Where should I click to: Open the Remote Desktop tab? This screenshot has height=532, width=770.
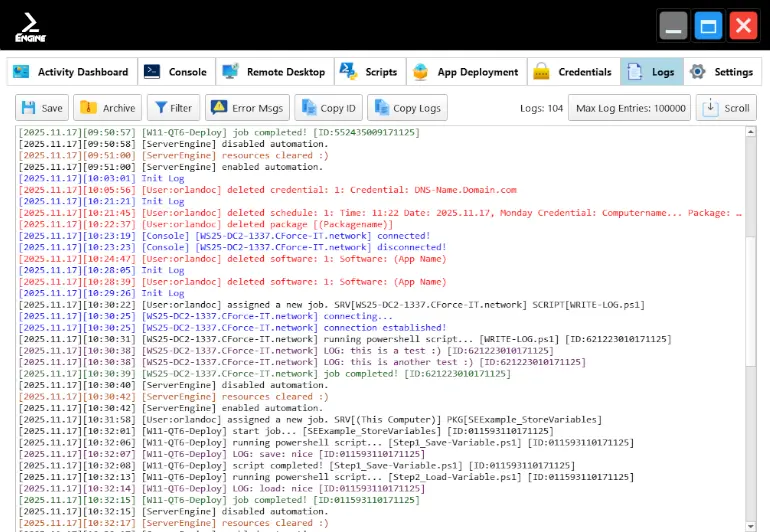pyautogui.click(x=274, y=72)
